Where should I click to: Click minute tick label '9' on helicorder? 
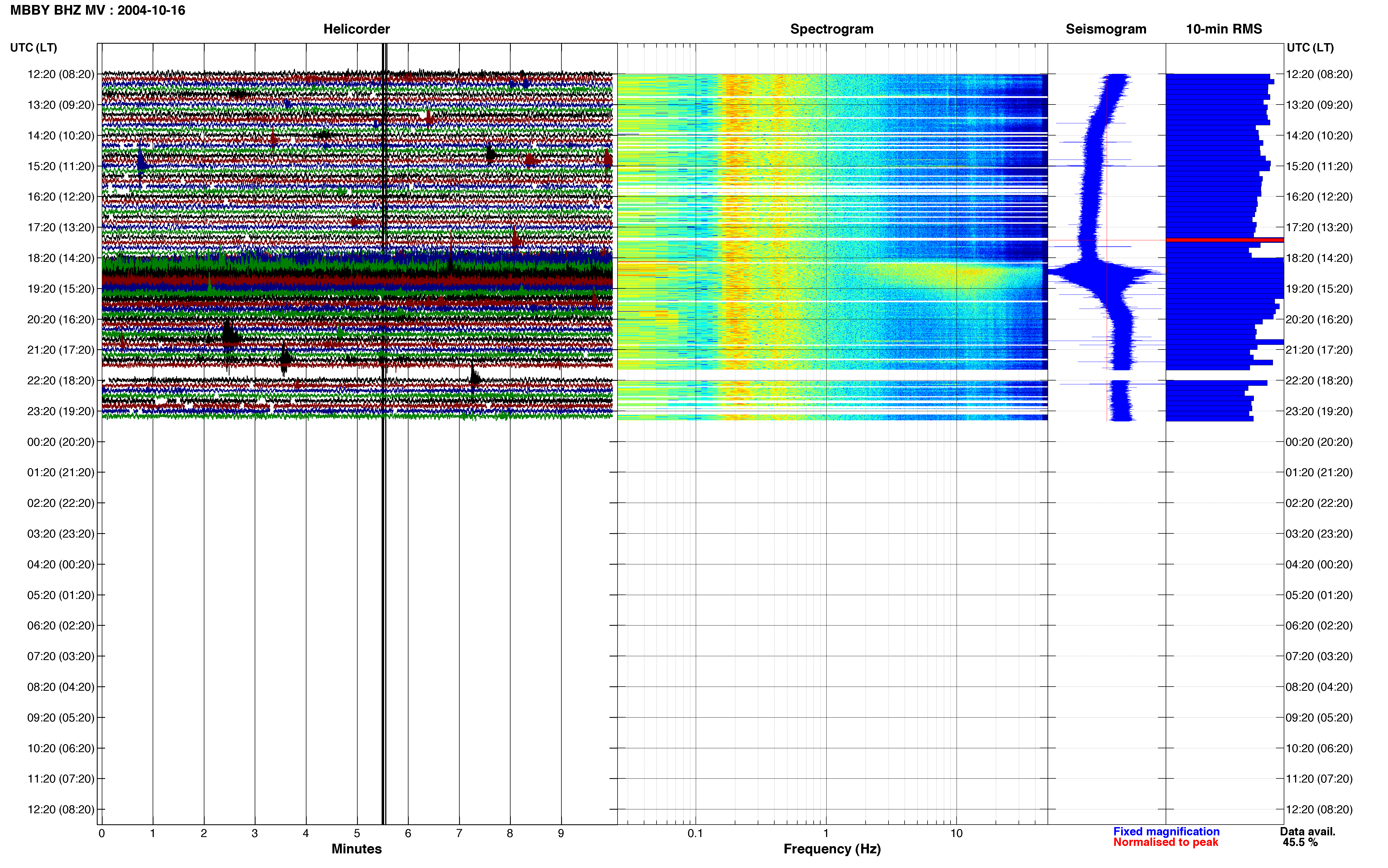click(561, 833)
